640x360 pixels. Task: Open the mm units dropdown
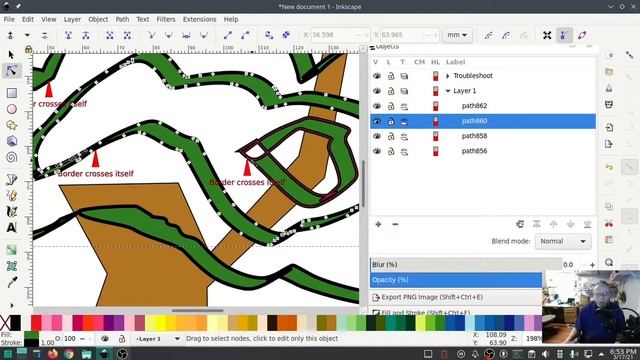pyautogui.click(x=457, y=35)
